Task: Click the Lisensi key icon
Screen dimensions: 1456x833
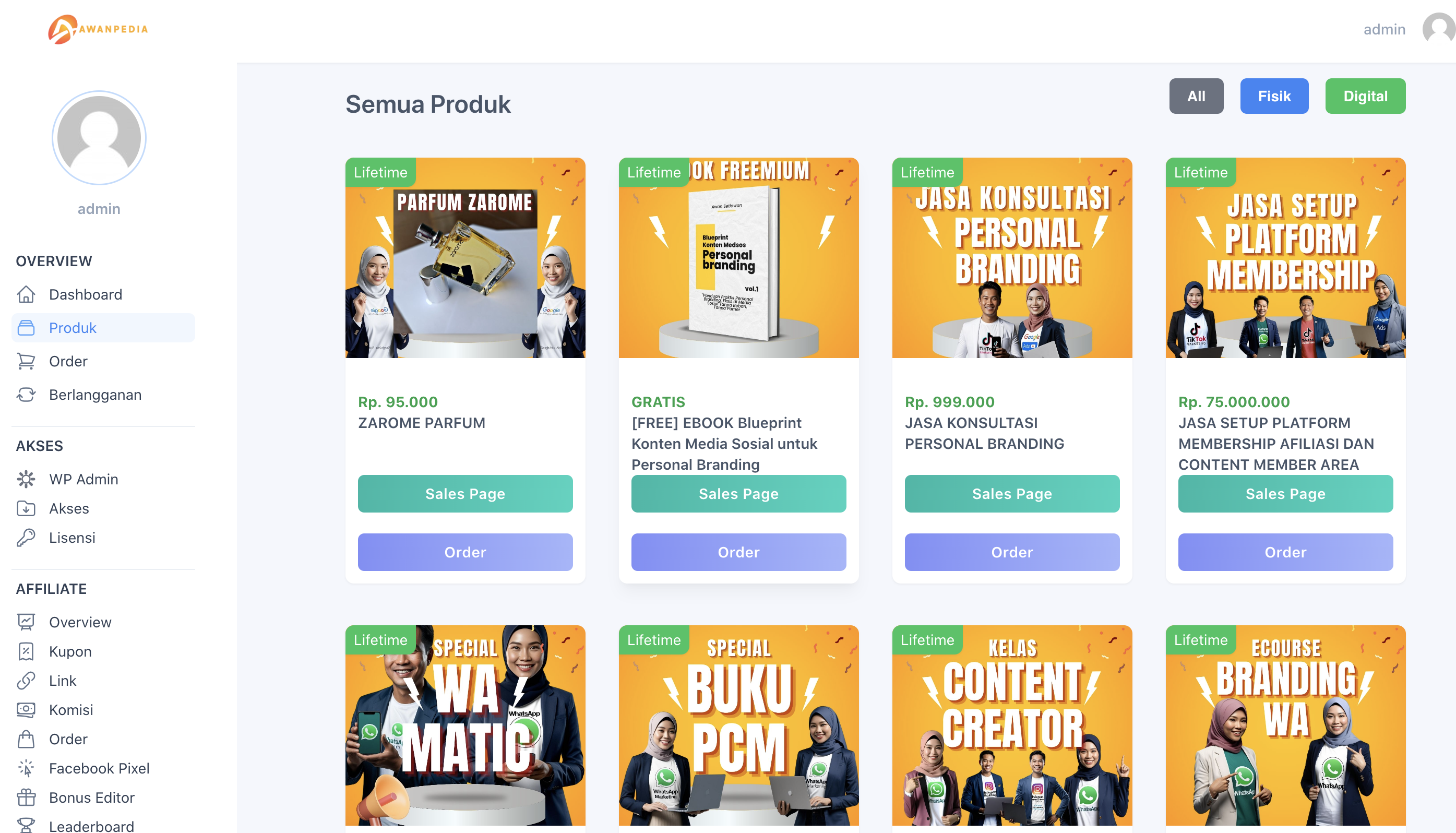Action: (x=26, y=537)
